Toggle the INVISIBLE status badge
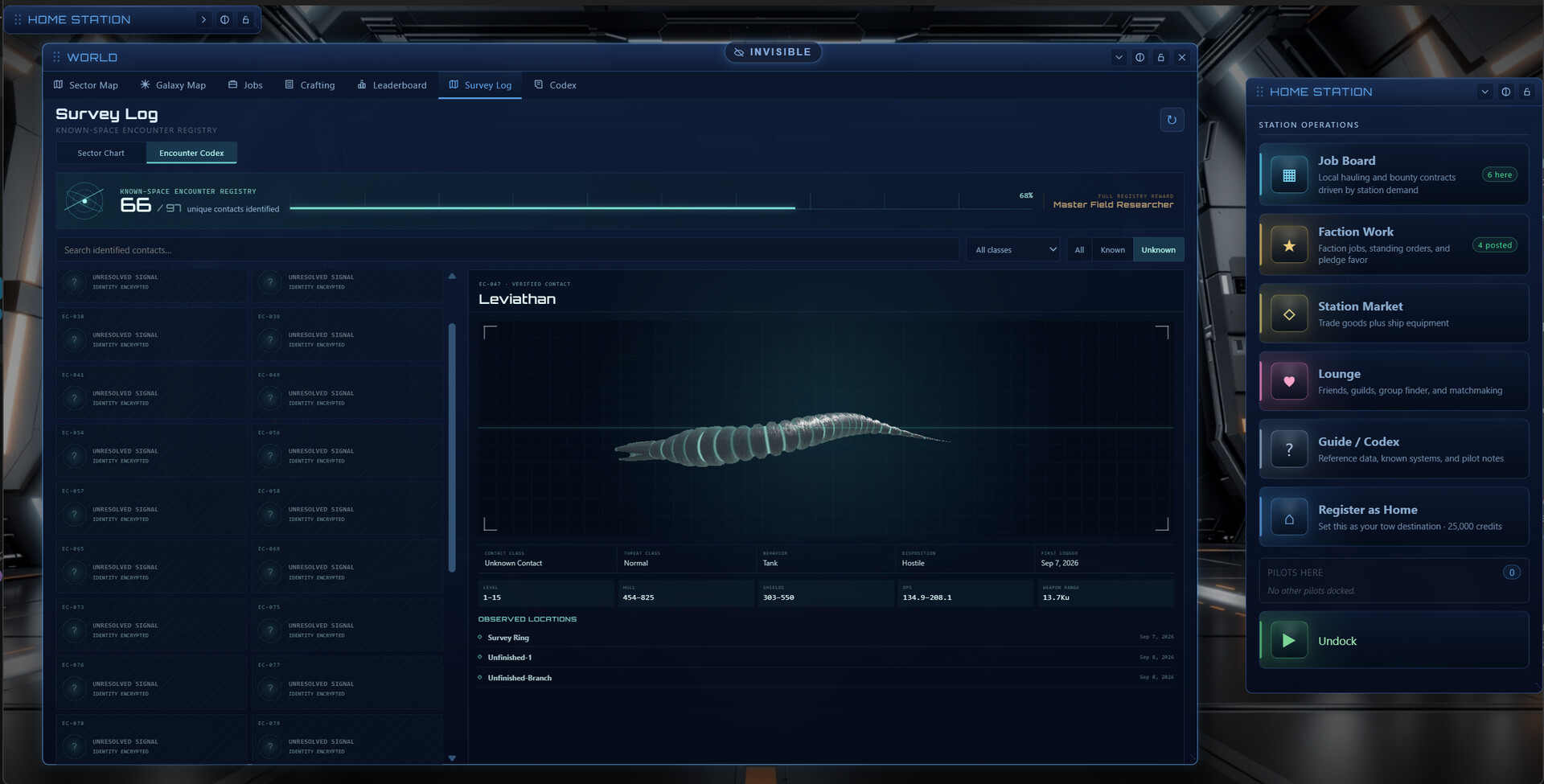1544x784 pixels. tap(773, 52)
